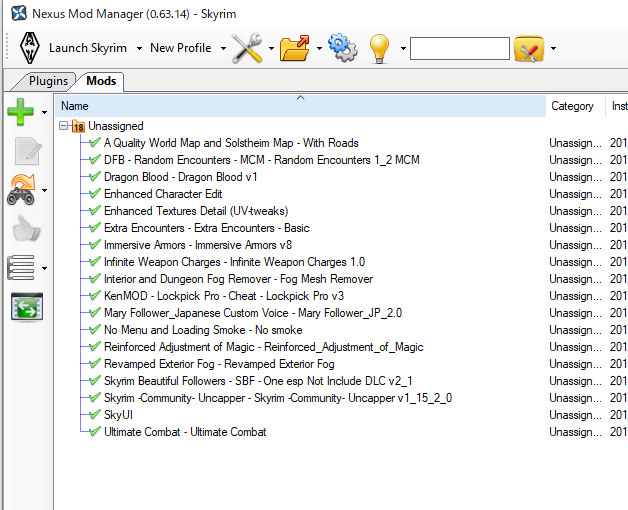Collapse the Unassigned category tree node
628x510 pixels.
[x=64, y=126]
